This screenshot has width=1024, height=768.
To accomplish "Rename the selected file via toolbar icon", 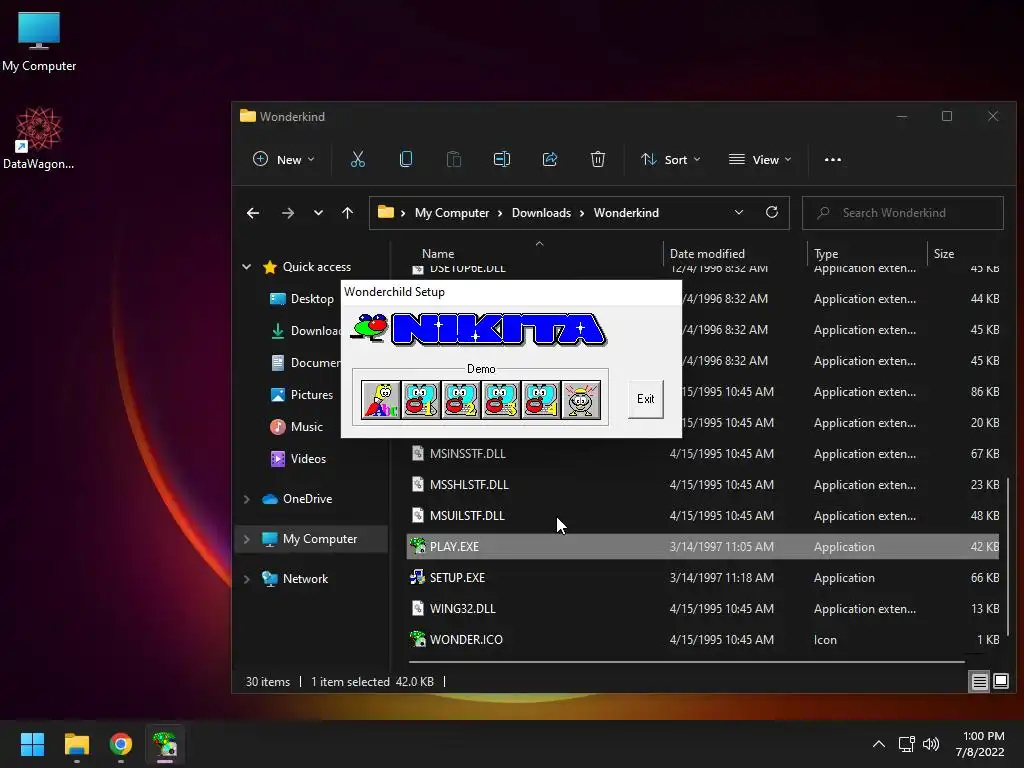I will (x=502, y=159).
